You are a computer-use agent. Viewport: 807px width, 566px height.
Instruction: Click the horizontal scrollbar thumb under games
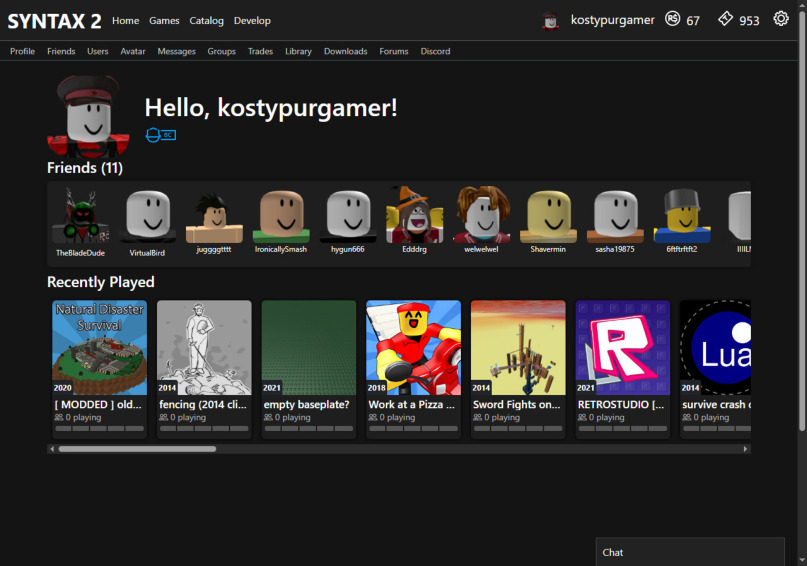(x=137, y=449)
